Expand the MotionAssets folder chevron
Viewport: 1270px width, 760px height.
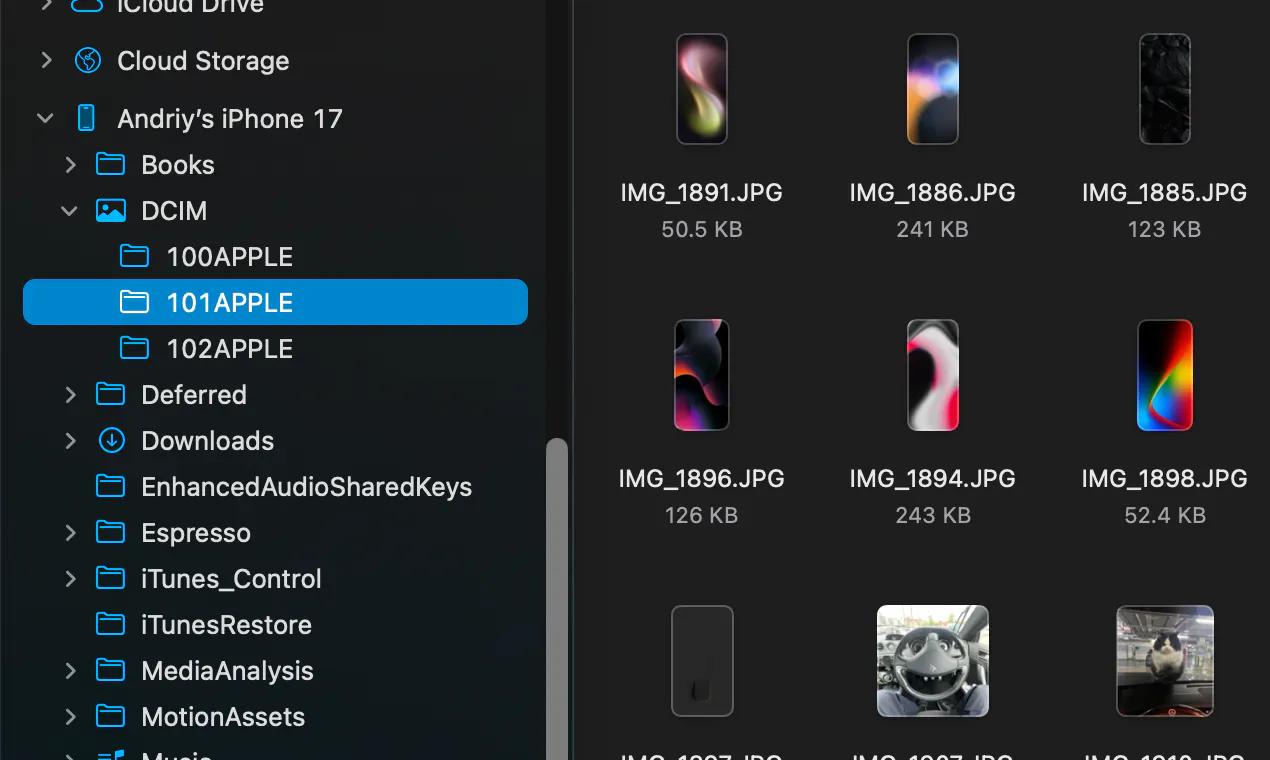(x=70, y=717)
